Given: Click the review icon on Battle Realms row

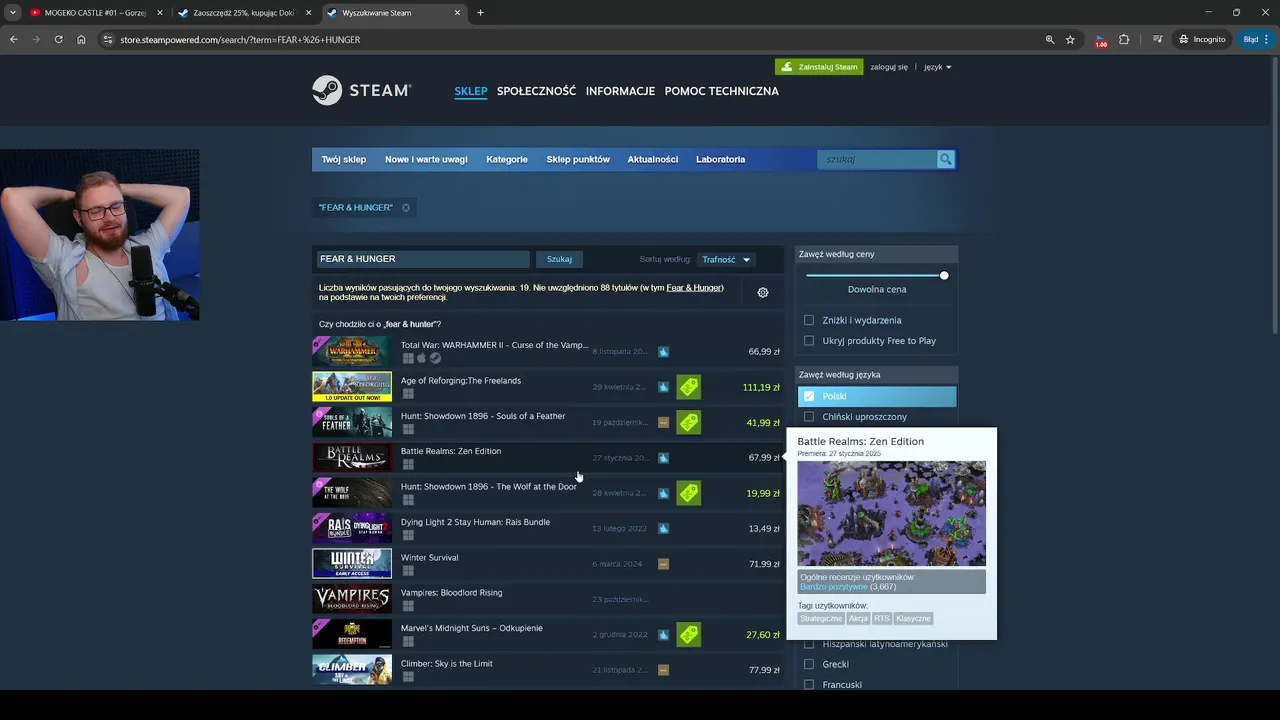Looking at the screenshot, I should (x=663, y=458).
